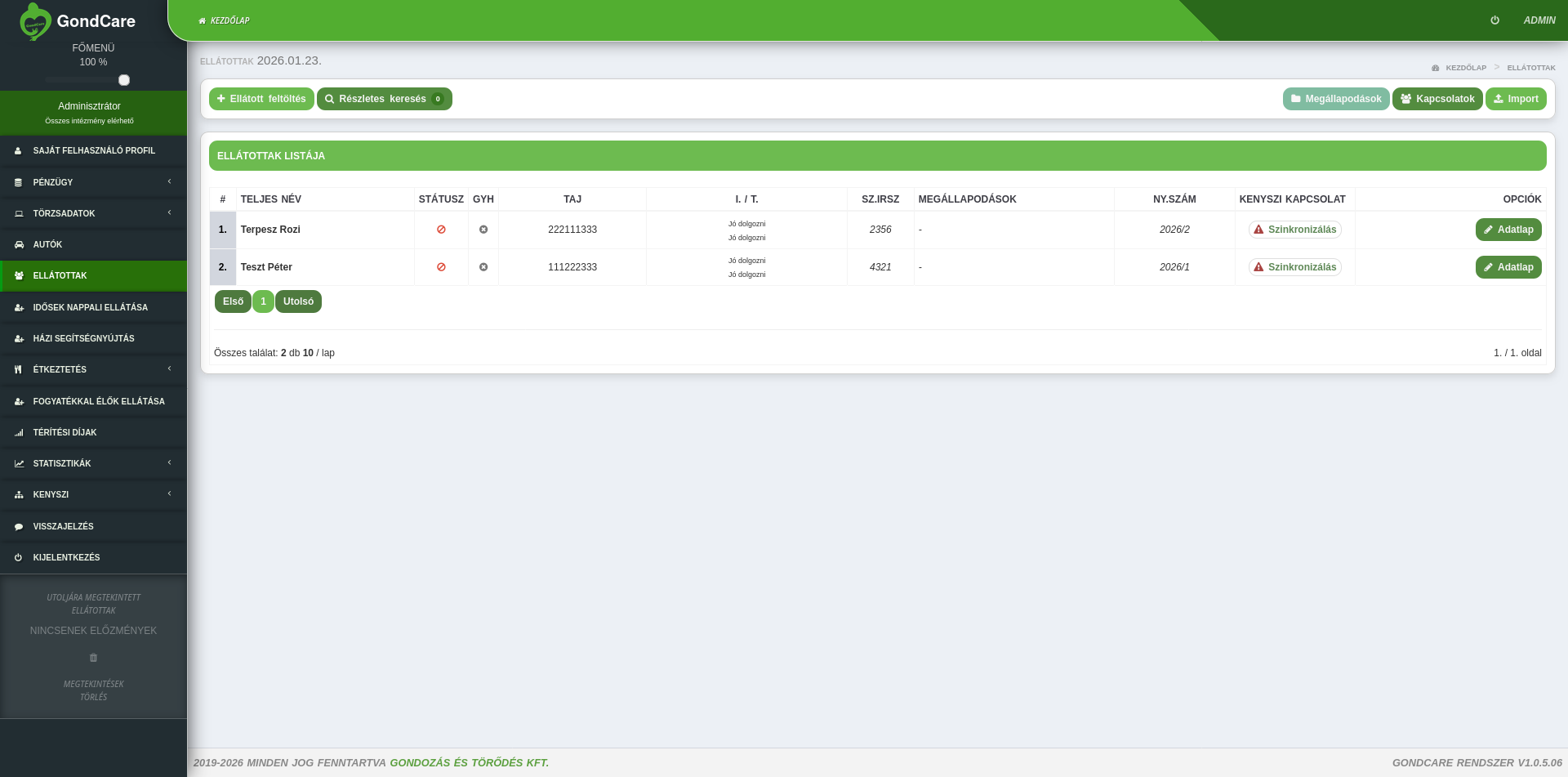Click the red status icon for Teszt Péter
This screenshot has height=777, width=1568.
[x=441, y=267]
